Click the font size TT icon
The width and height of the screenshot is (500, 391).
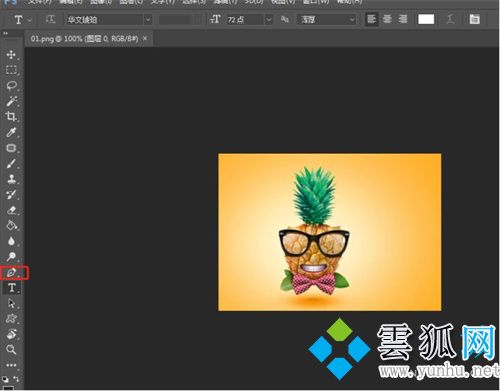coord(215,20)
